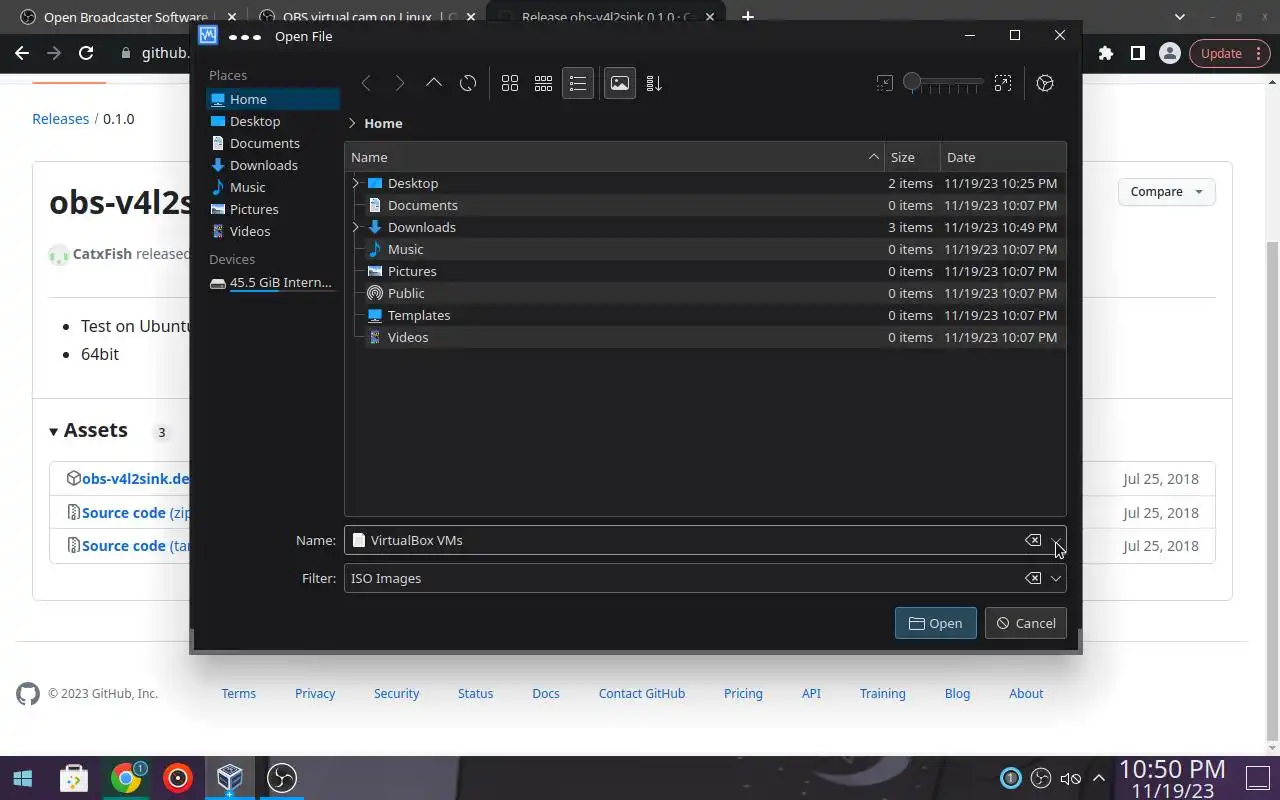1280x800 pixels.
Task: Sort the file list by Size column
Action: (x=912, y=157)
